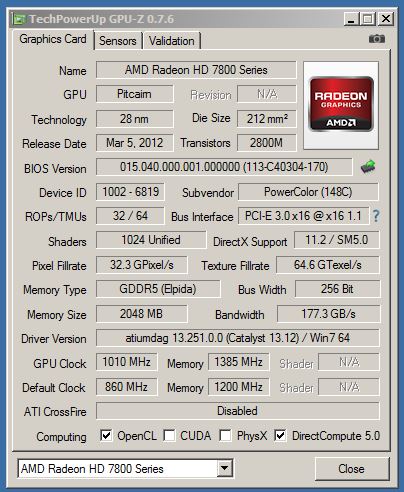
Task: Close window using title bar X
Action: 386,19
